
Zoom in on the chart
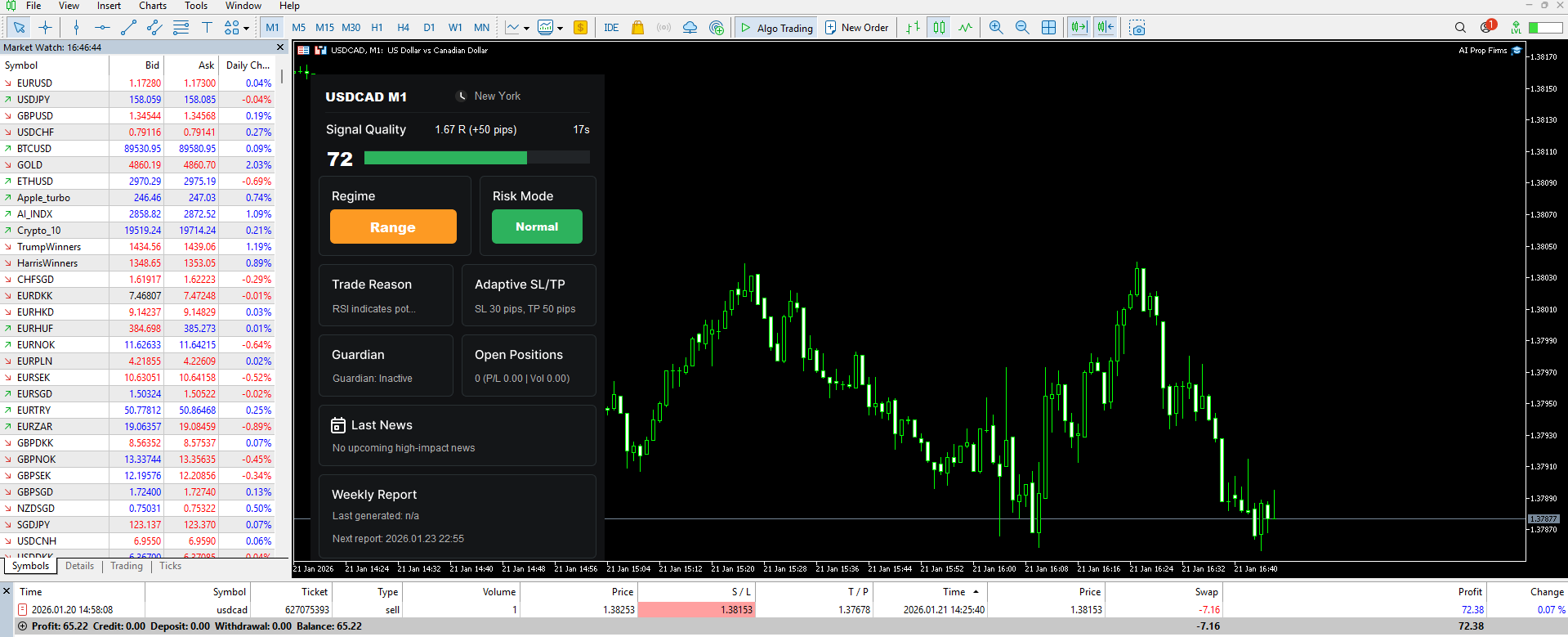tap(996, 28)
